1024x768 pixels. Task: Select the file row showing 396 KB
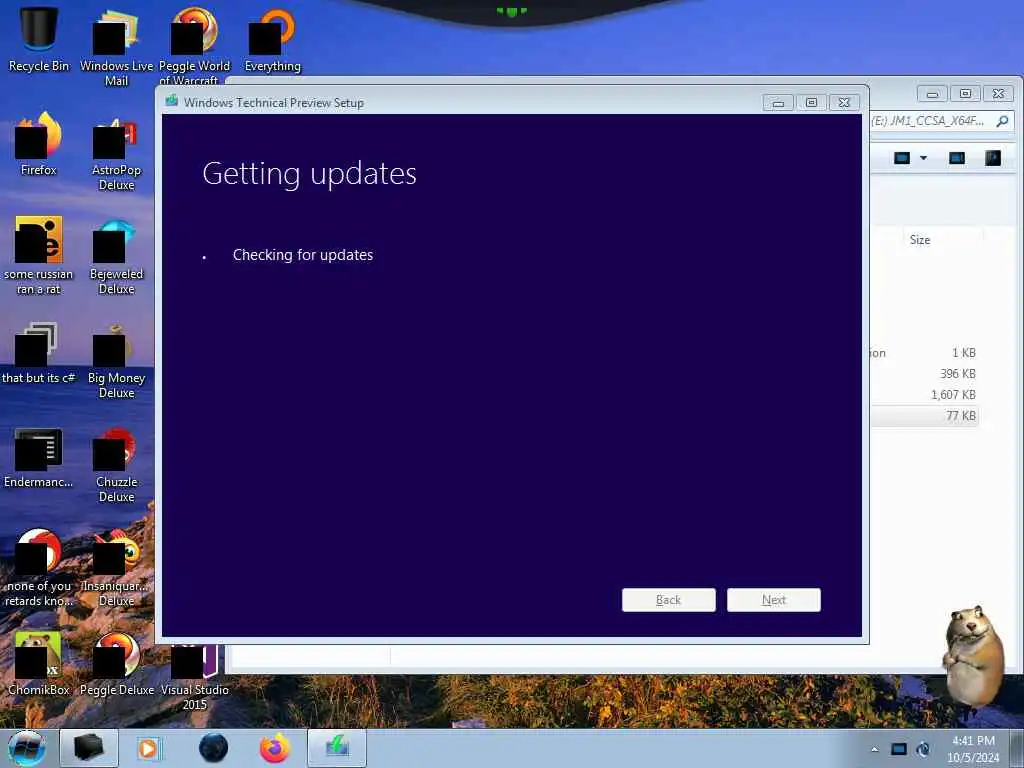tap(923, 374)
